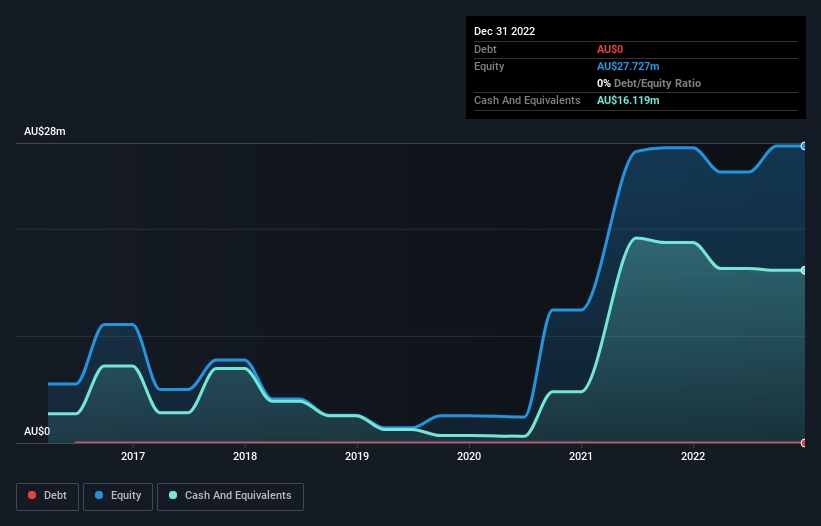
Task: Click the 2018 x-axis label
Action: [245, 456]
